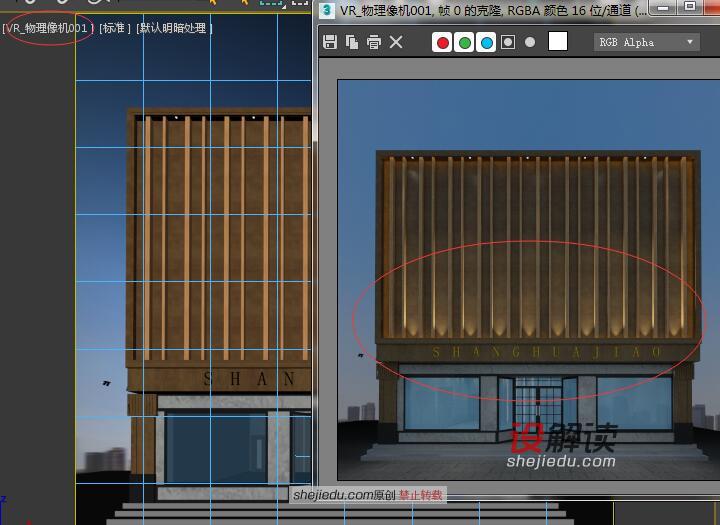
Task: Toggle the red channel display
Action: [x=442, y=42]
